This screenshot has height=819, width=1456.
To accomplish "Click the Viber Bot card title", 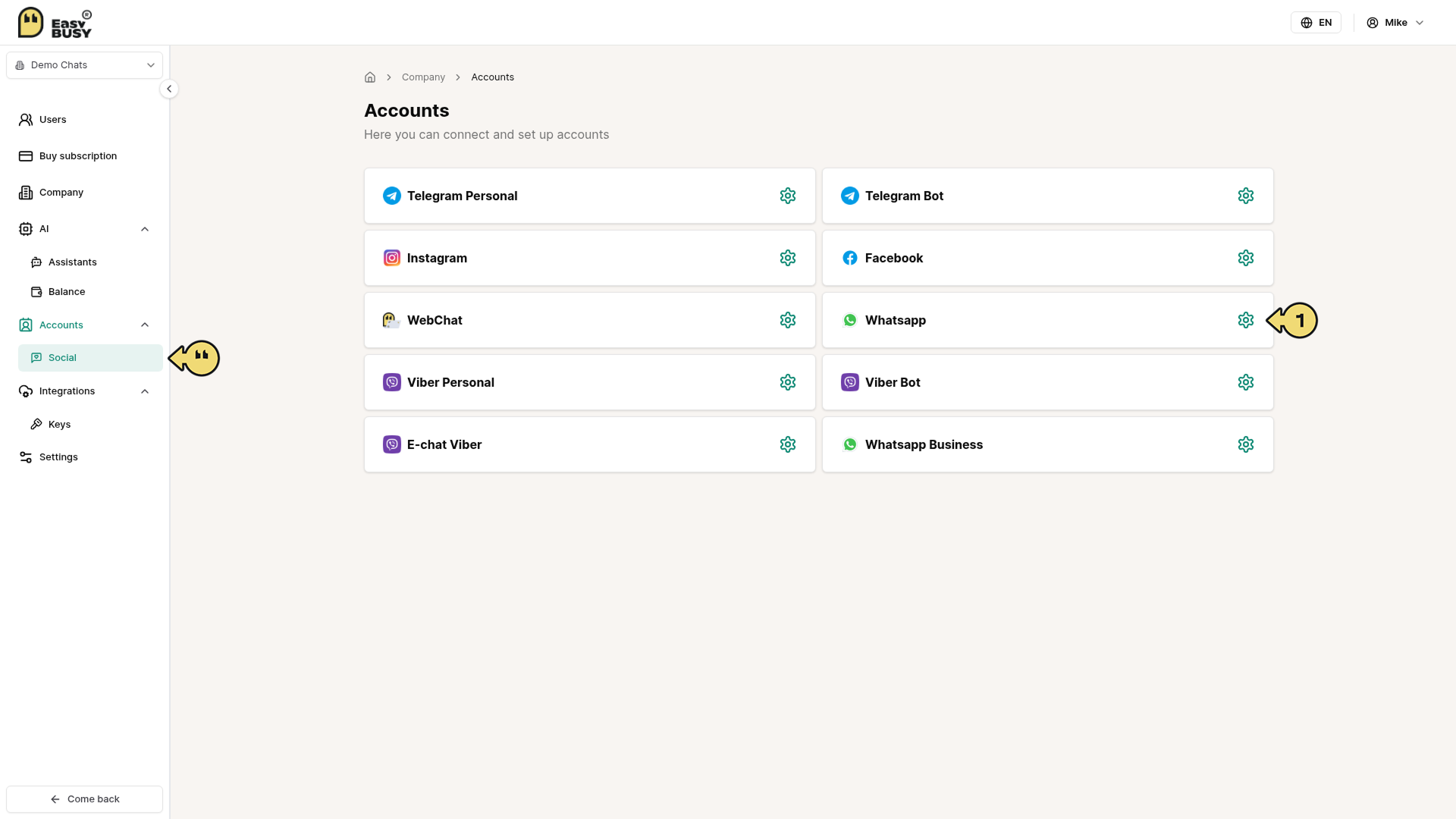I will click(x=893, y=382).
